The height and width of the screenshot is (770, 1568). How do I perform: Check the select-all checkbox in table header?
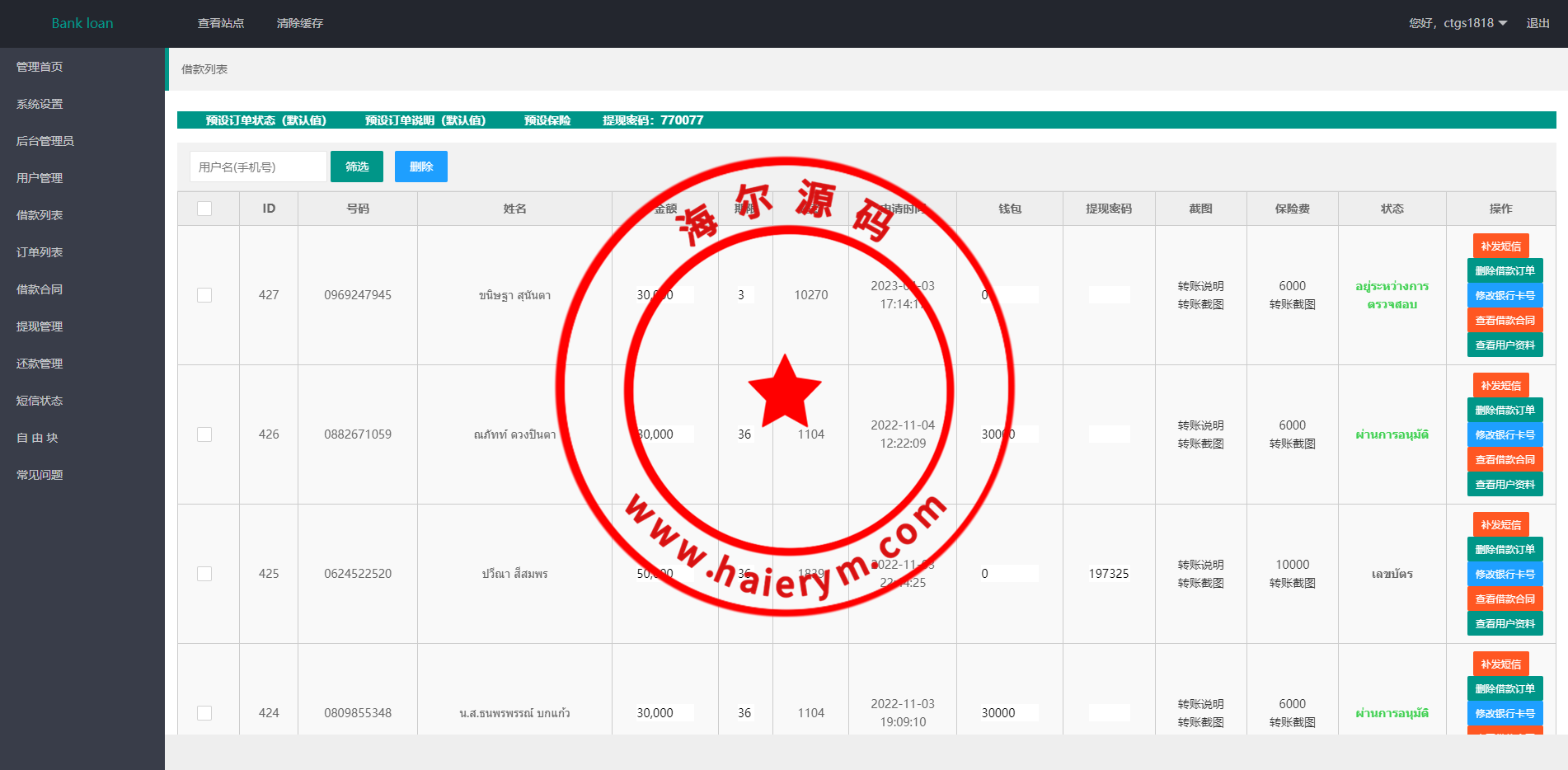[x=204, y=209]
